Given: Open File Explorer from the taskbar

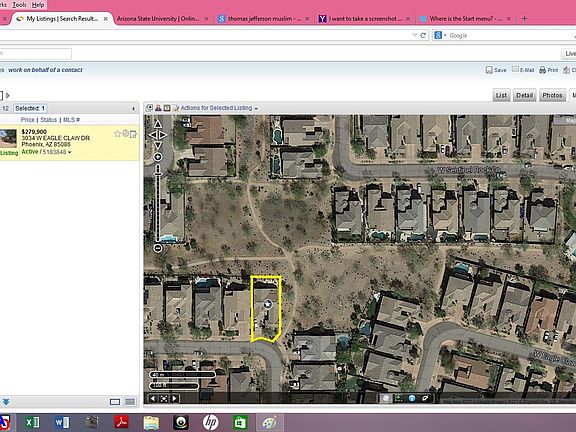Looking at the screenshot, I should pos(151,423).
